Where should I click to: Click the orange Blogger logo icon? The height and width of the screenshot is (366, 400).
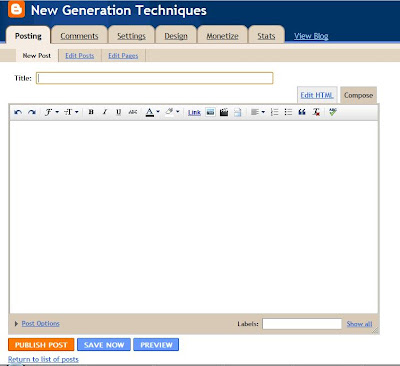16,9
